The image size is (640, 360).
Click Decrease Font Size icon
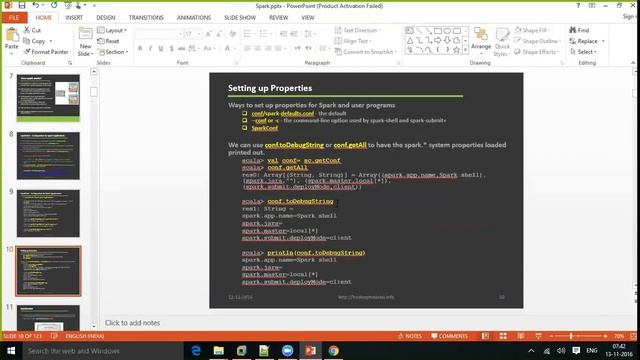(x=219, y=34)
